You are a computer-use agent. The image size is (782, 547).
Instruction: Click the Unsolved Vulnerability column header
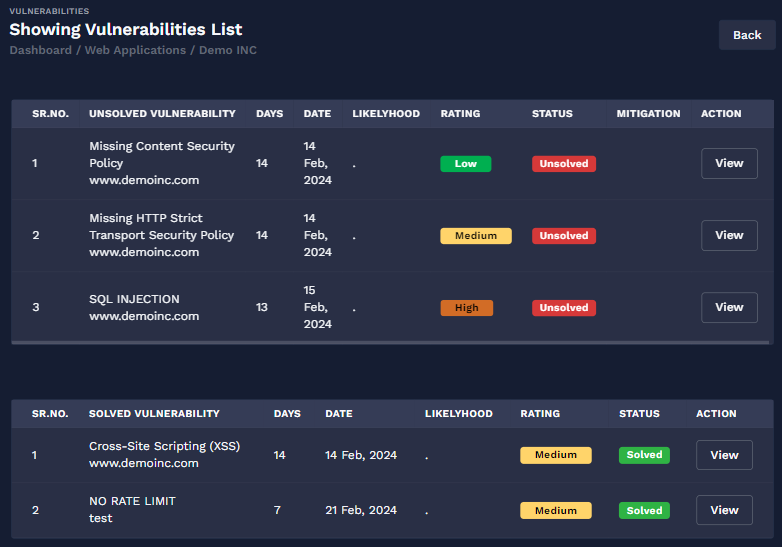tap(162, 114)
